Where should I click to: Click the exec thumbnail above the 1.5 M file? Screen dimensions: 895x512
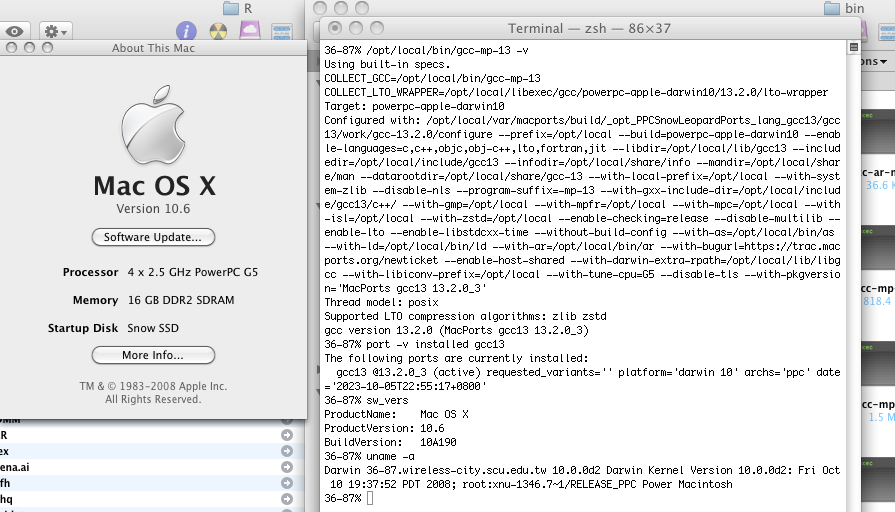pyautogui.click(x=878, y=364)
